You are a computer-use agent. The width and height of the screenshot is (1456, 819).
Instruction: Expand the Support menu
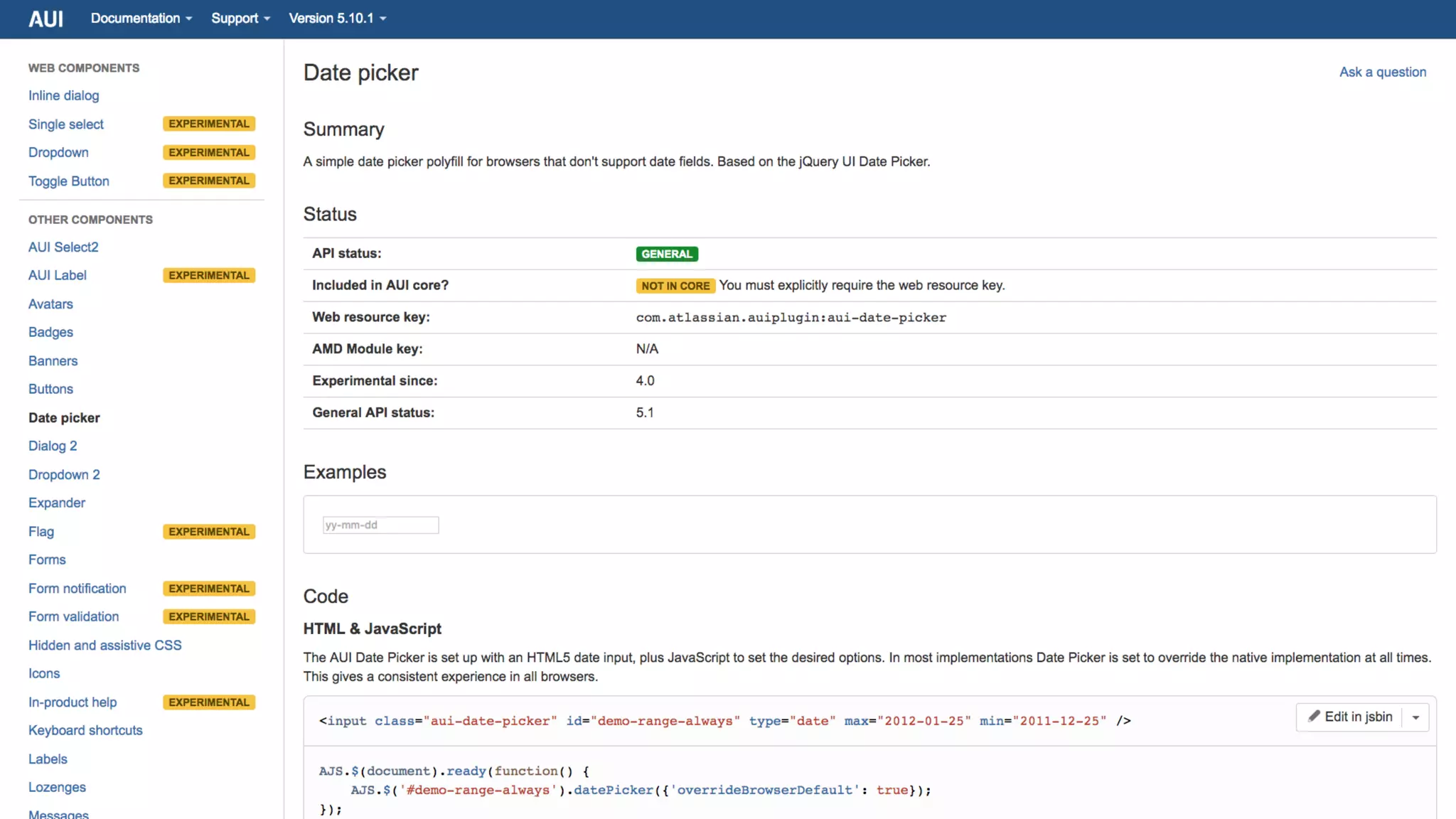click(240, 18)
